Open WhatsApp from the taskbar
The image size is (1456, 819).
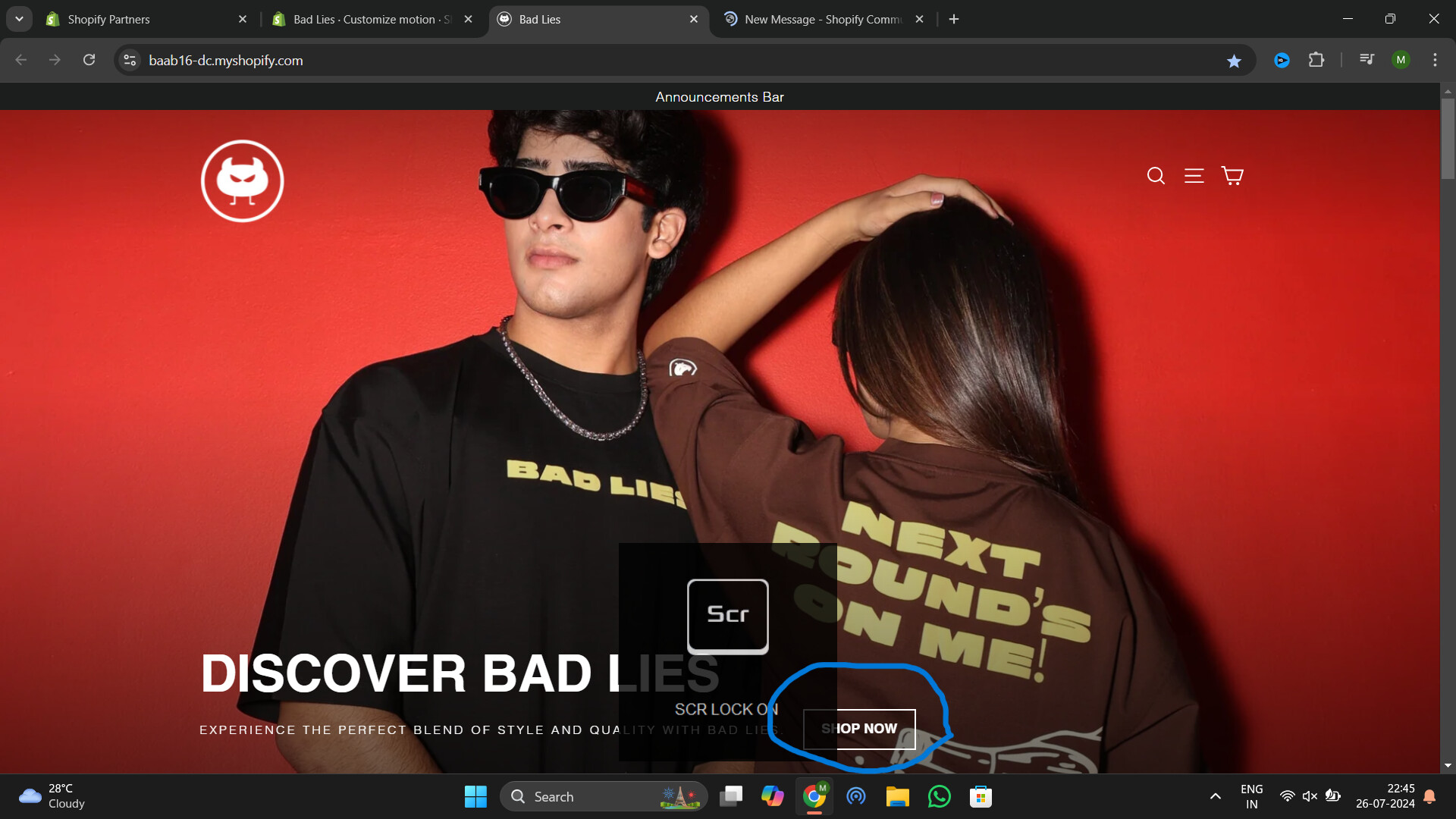(939, 796)
